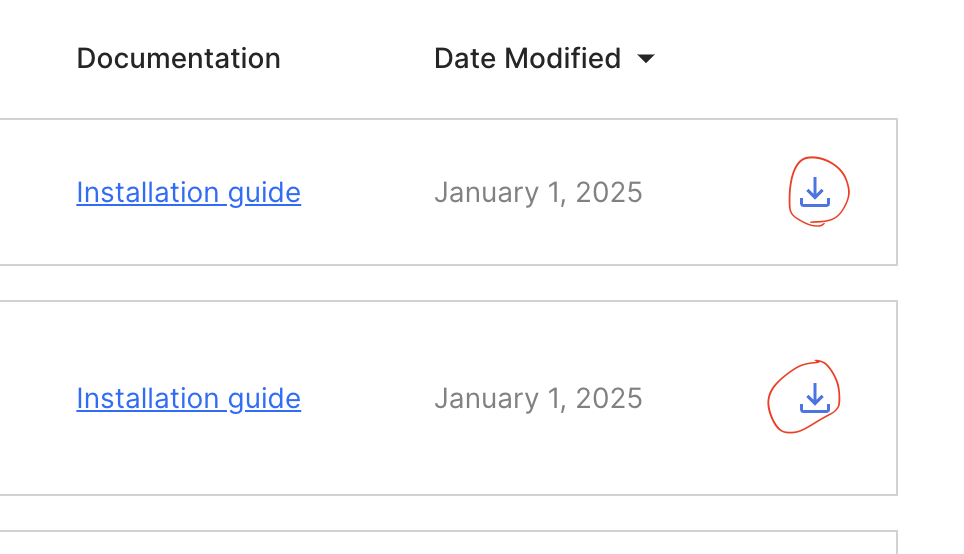Select the January 1, 2025 date in the second row
This screenshot has width=964, height=554.
[538, 398]
